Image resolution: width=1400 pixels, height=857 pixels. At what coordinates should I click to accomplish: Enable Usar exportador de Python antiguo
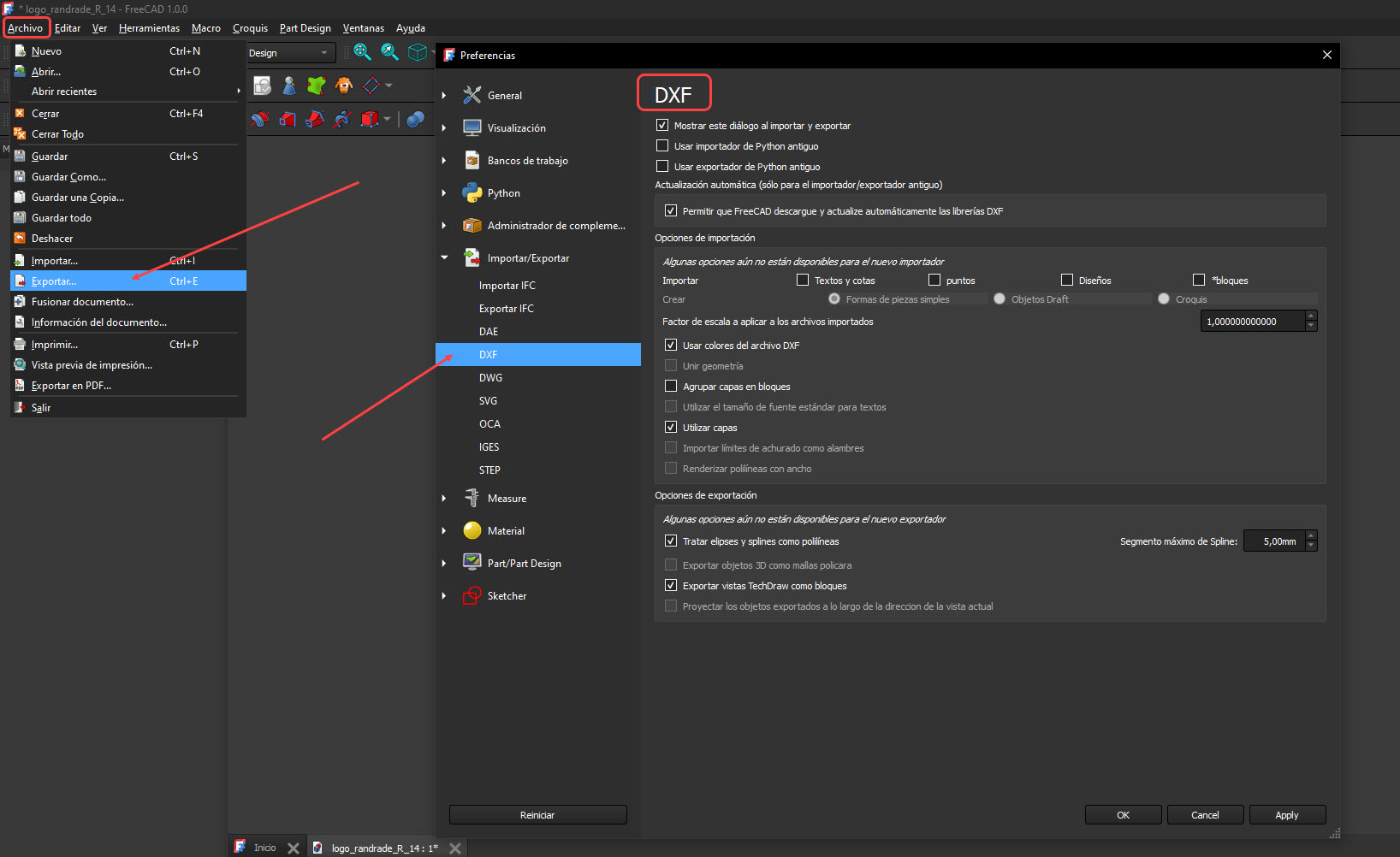pos(662,166)
